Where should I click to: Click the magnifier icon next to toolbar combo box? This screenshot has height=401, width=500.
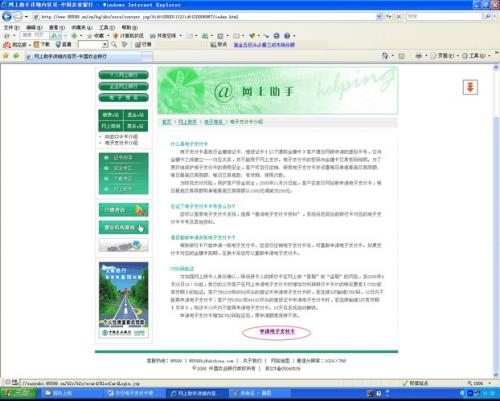[114, 44]
